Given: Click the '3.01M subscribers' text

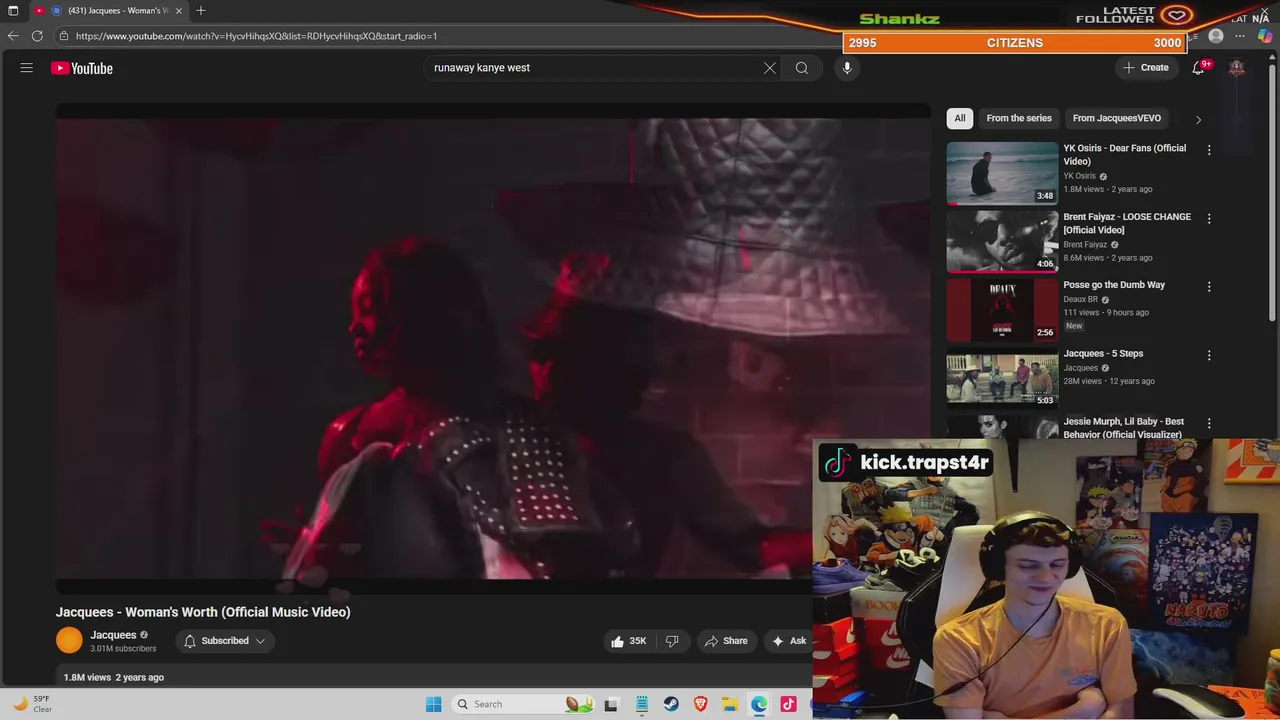Looking at the screenshot, I should pos(123,649).
